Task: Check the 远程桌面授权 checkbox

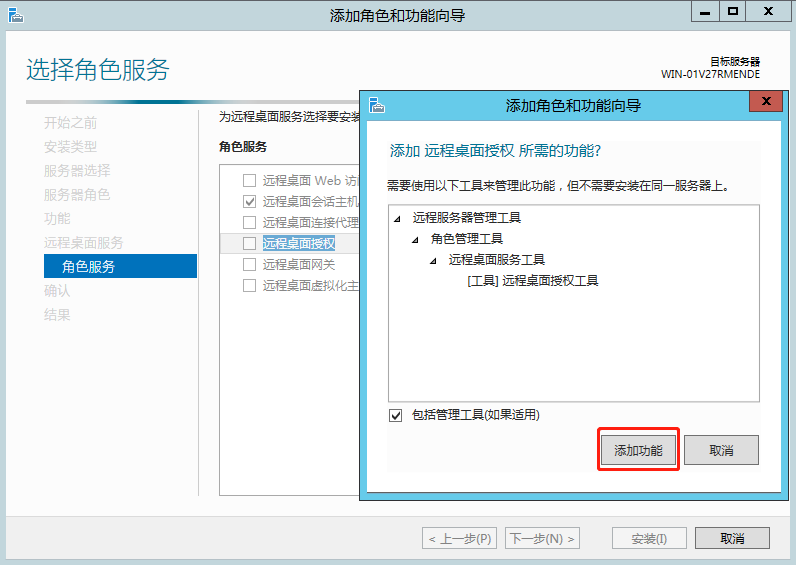Action: click(250, 244)
